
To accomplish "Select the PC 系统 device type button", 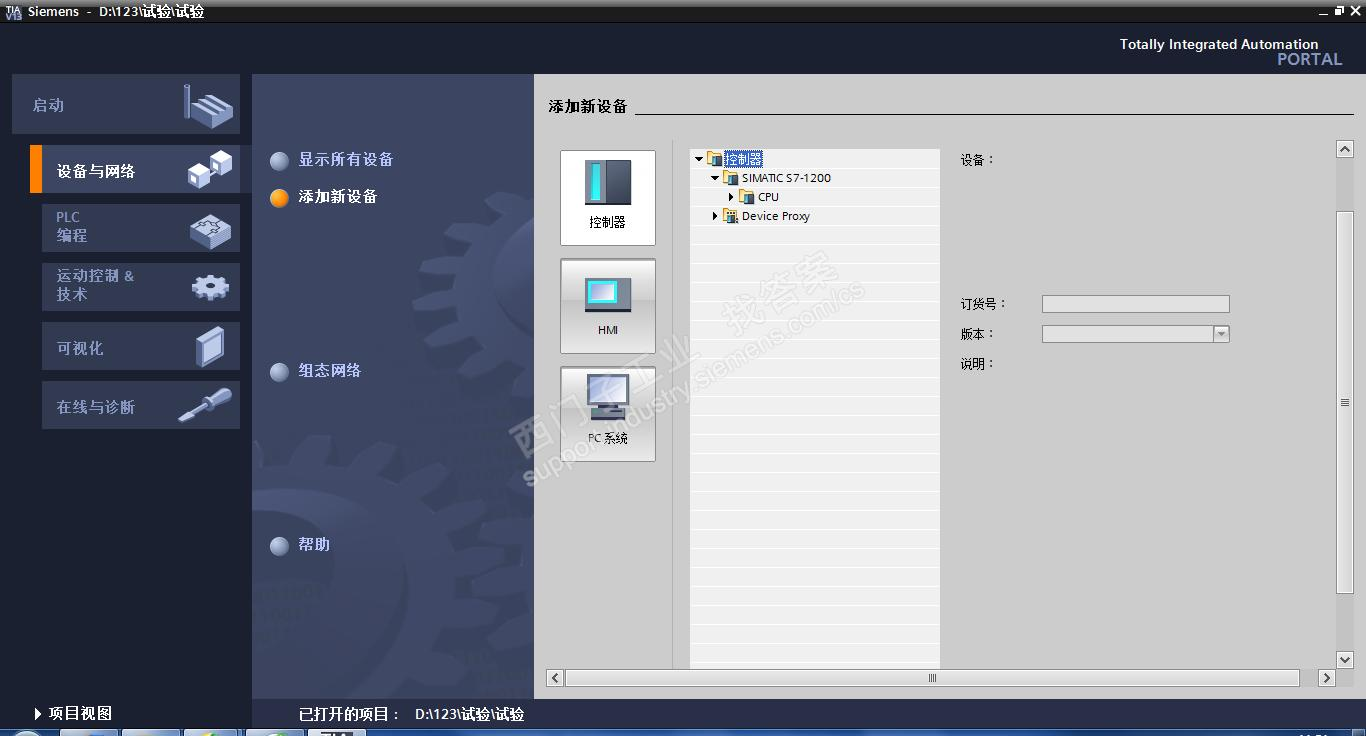I will tap(608, 414).
